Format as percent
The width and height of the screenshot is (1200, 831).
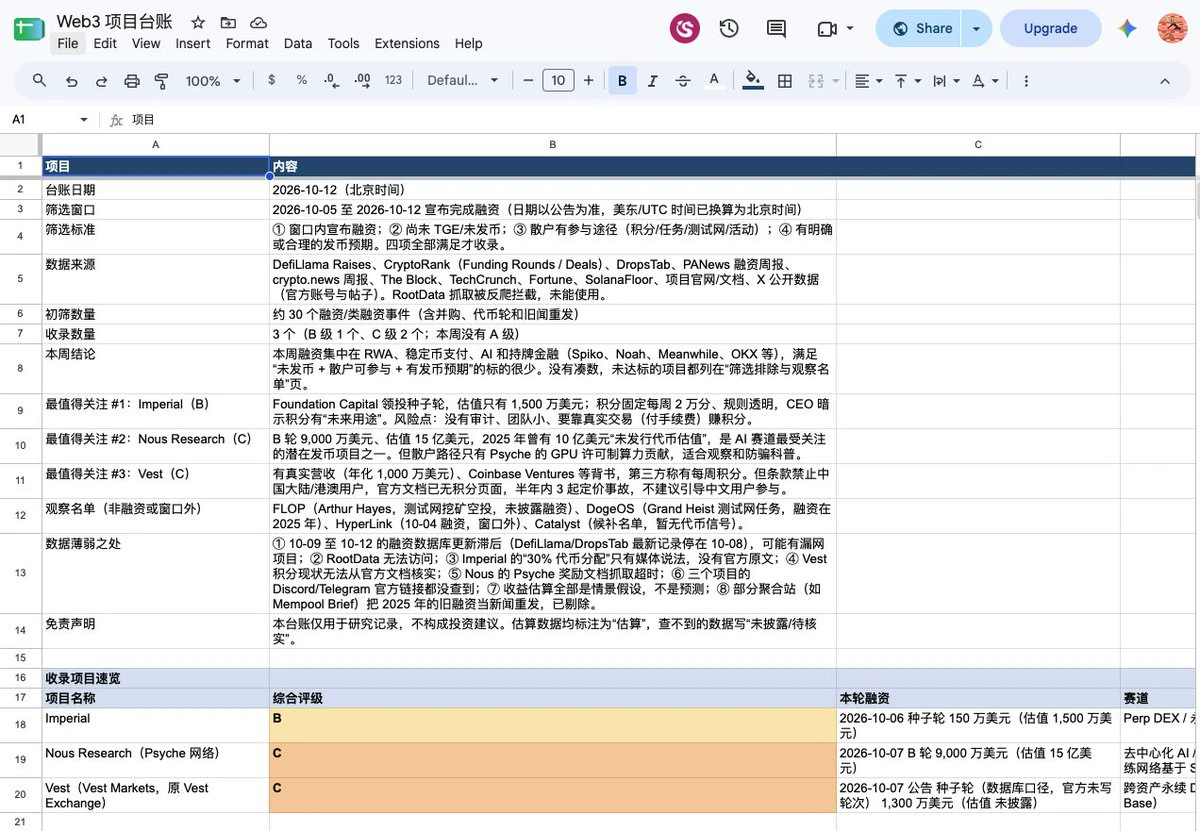(301, 80)
